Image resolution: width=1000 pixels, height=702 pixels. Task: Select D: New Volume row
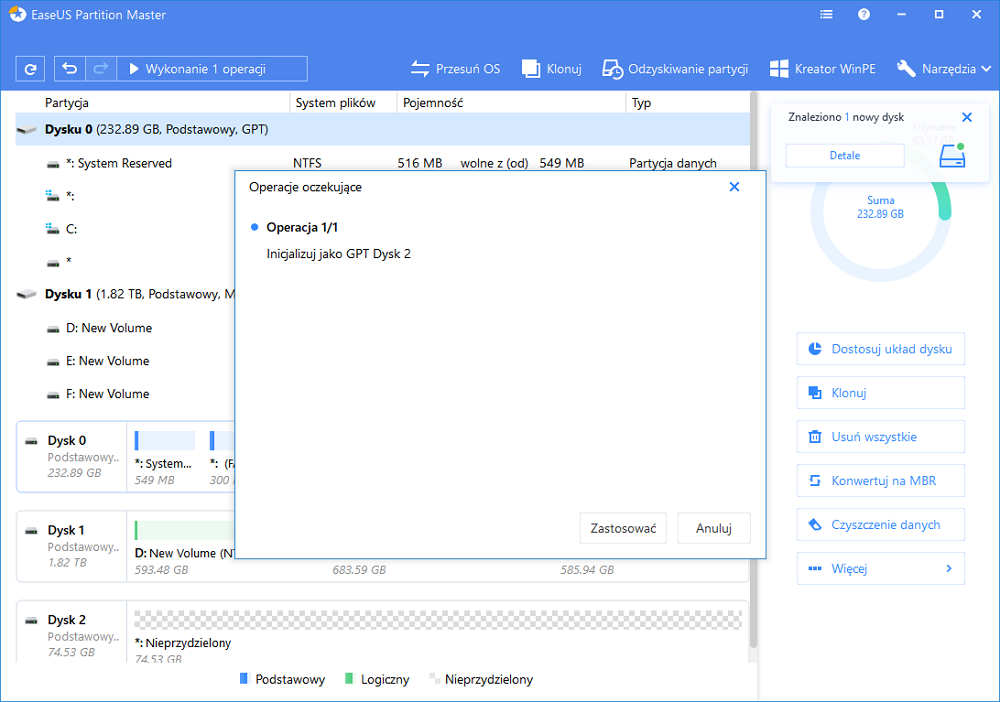125,328
